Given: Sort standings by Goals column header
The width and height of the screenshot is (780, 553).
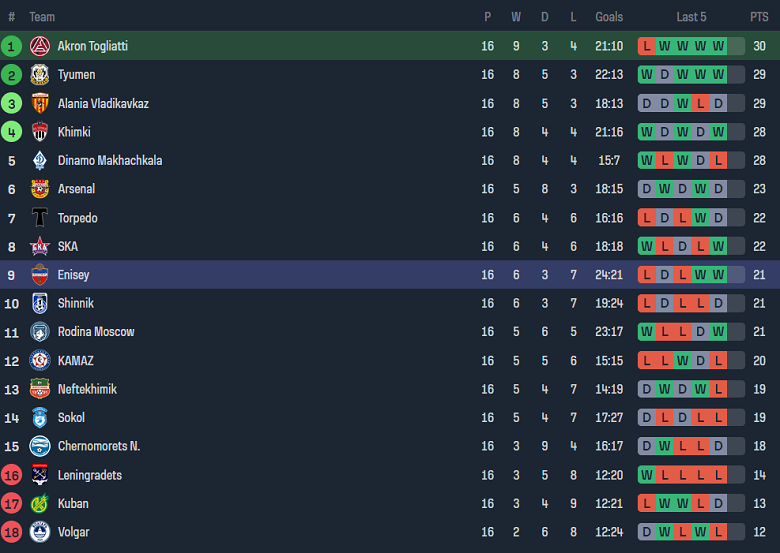Looking at the screenshot, I should click(609, 17).
